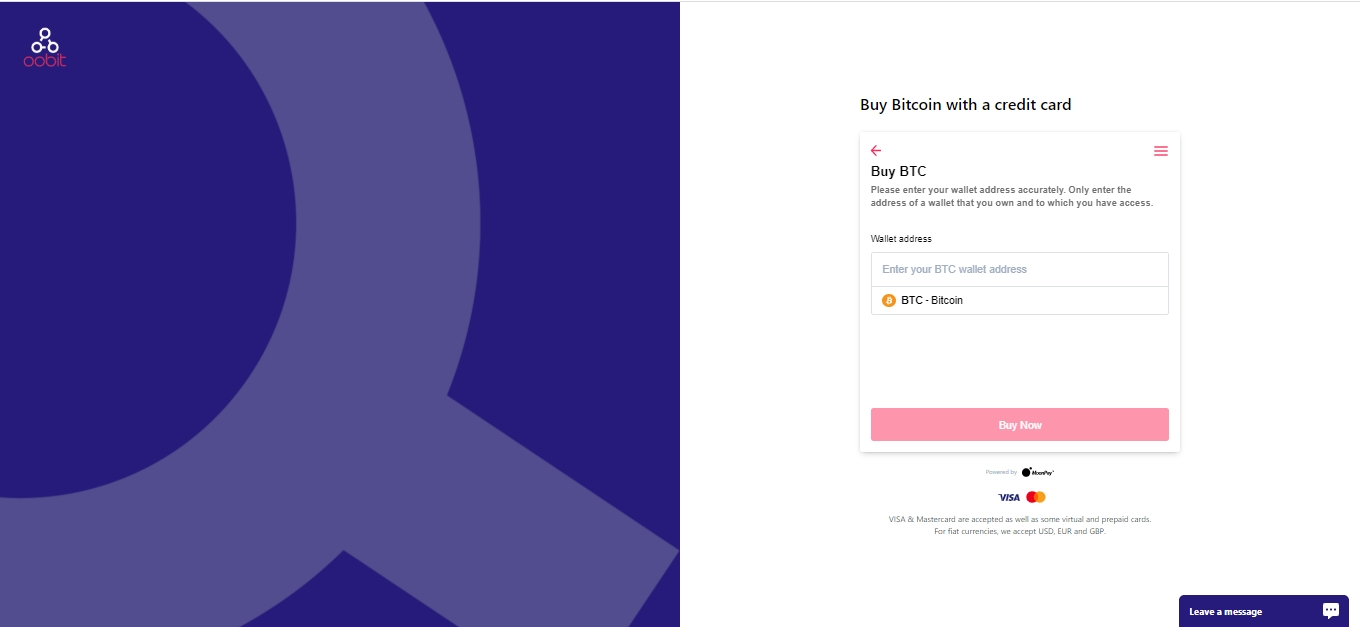This screenshot has width=1360, height=627.
Task: Click the oobit logo
Action: [45, 48]
